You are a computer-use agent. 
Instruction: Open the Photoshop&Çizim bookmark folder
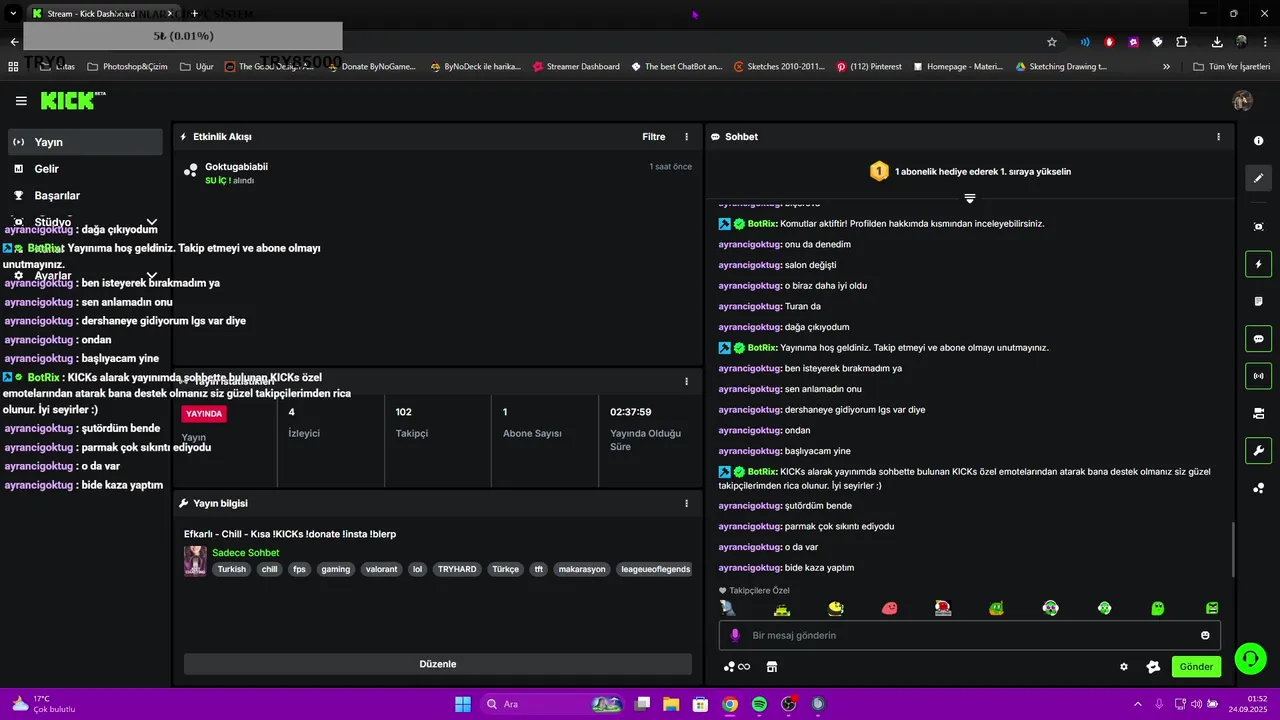click(127, 67)
